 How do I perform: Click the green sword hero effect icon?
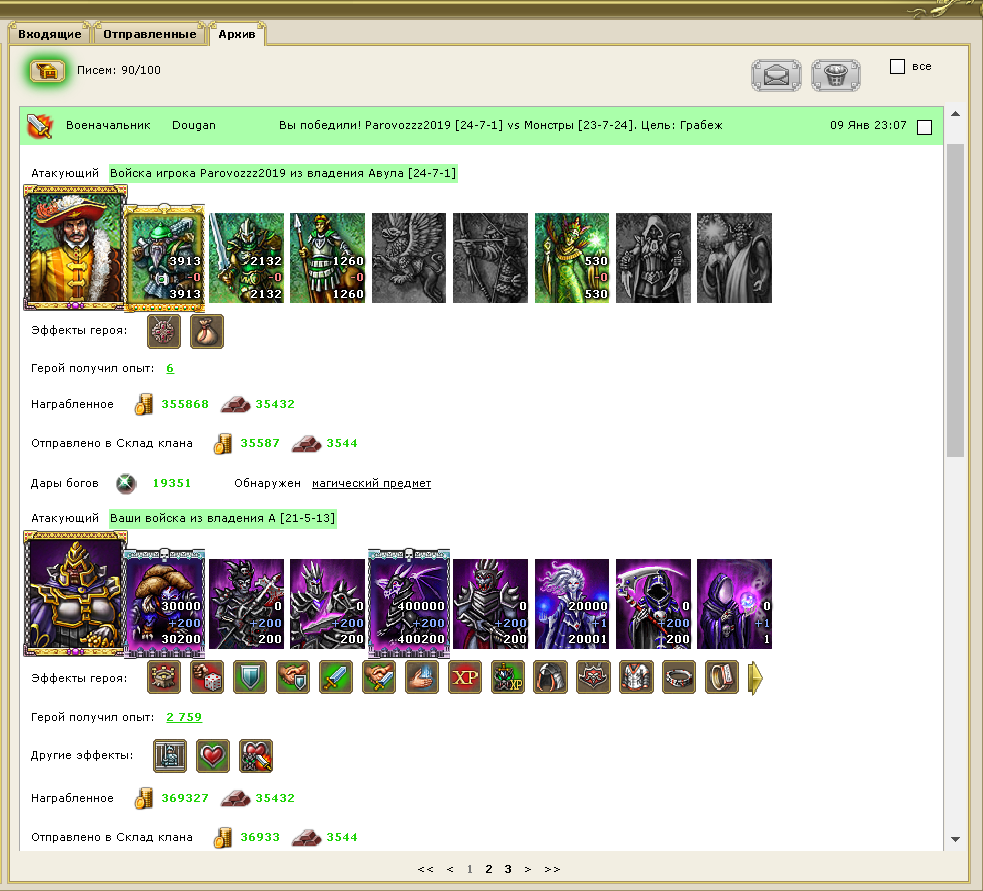coord(336,678)
